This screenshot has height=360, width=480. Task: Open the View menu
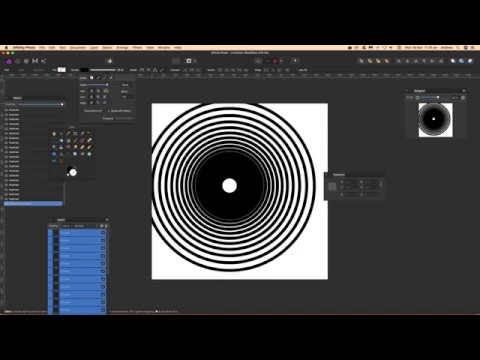coord(150,48)
